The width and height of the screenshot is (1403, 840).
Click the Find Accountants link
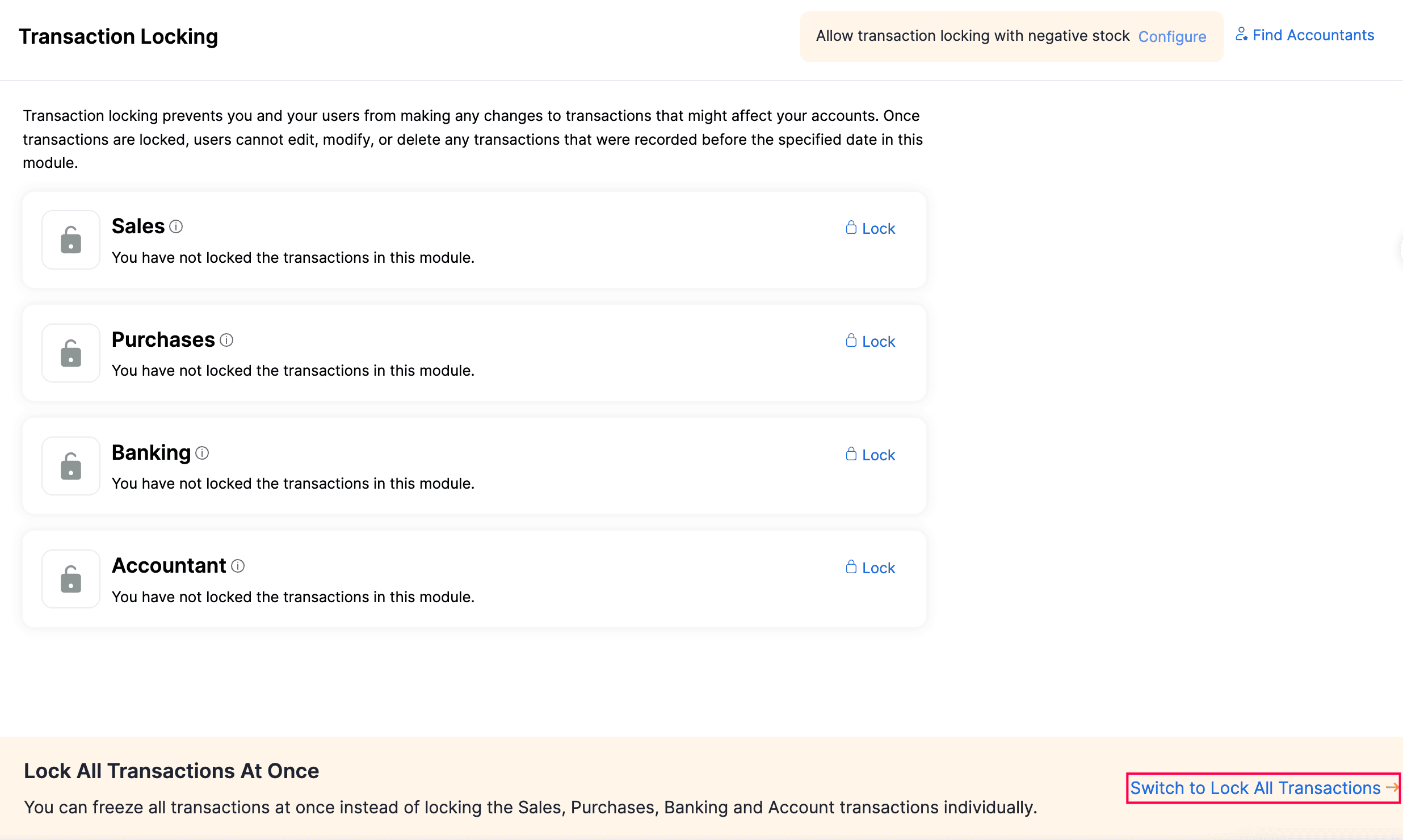tap(1313, 35)
